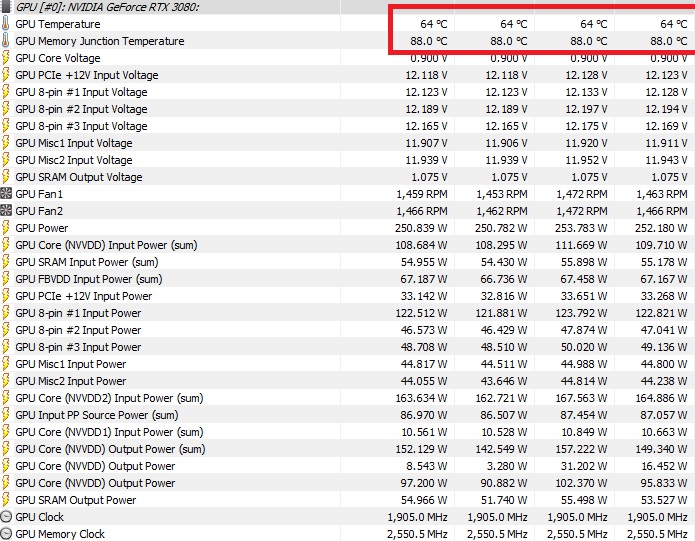Image resolution: width=695 pixels, height=541 pixels.
Task: Click the 122.512 W 8-pin #1 power value
Action: 421,313
